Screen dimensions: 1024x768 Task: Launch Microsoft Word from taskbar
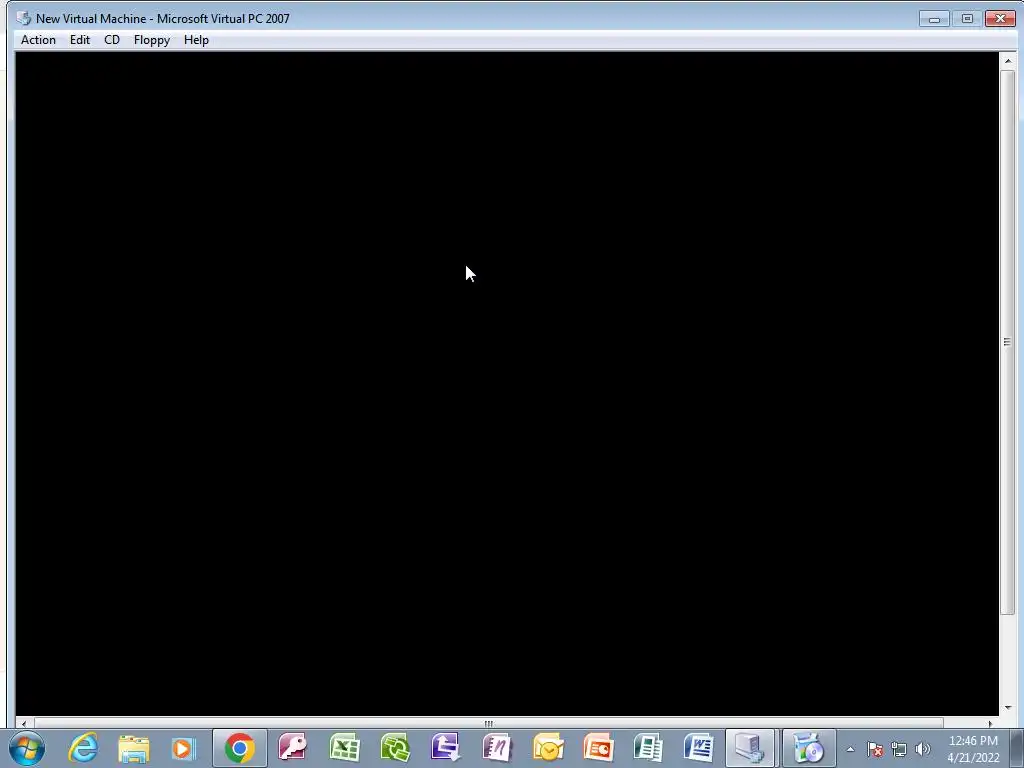click(x=699, y=748)
